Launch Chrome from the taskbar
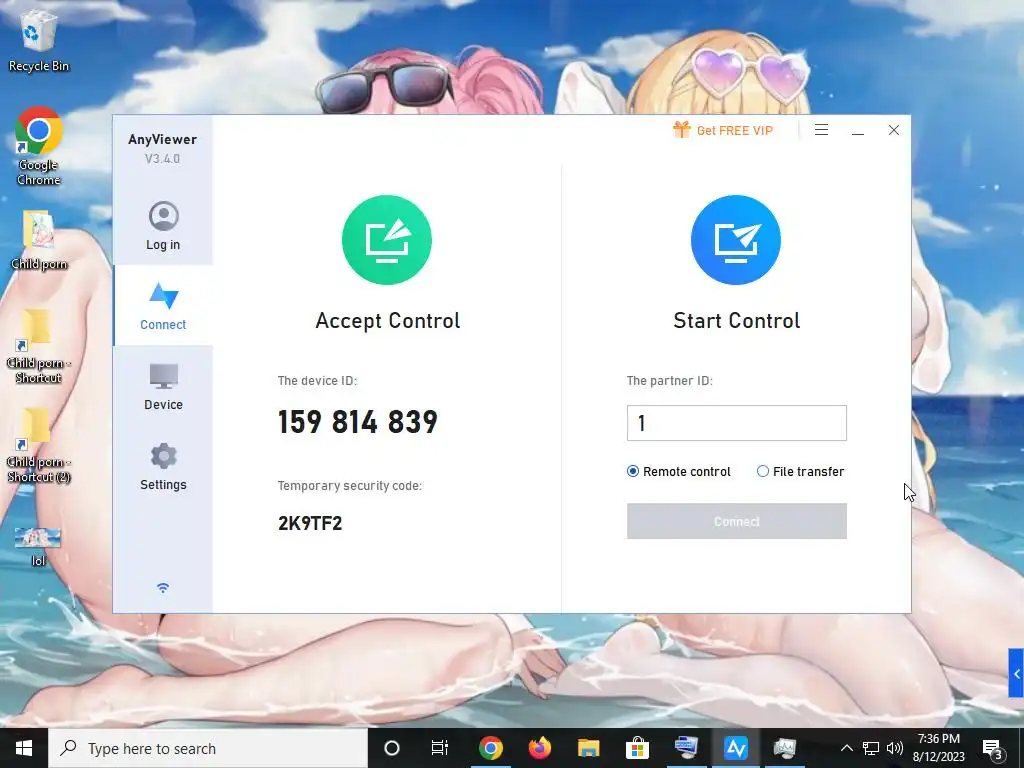The image size is (1024, 768). point(490,748)
